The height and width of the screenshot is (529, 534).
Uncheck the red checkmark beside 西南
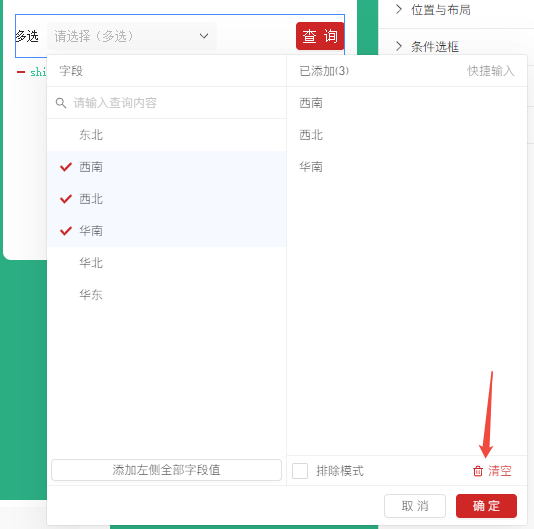pyautogui.click(x=66, y=167)
